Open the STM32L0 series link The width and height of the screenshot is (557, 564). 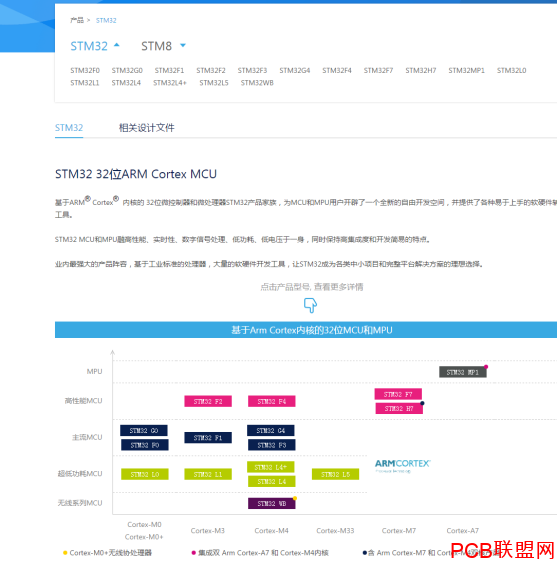[511, 70]
